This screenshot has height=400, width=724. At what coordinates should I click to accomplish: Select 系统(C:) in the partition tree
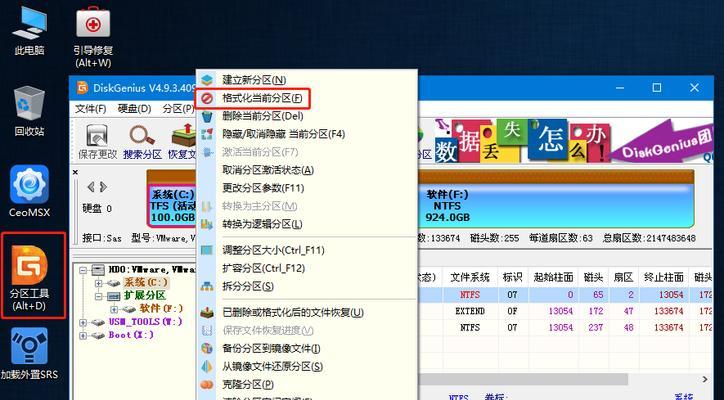click(x=146, y=282)
